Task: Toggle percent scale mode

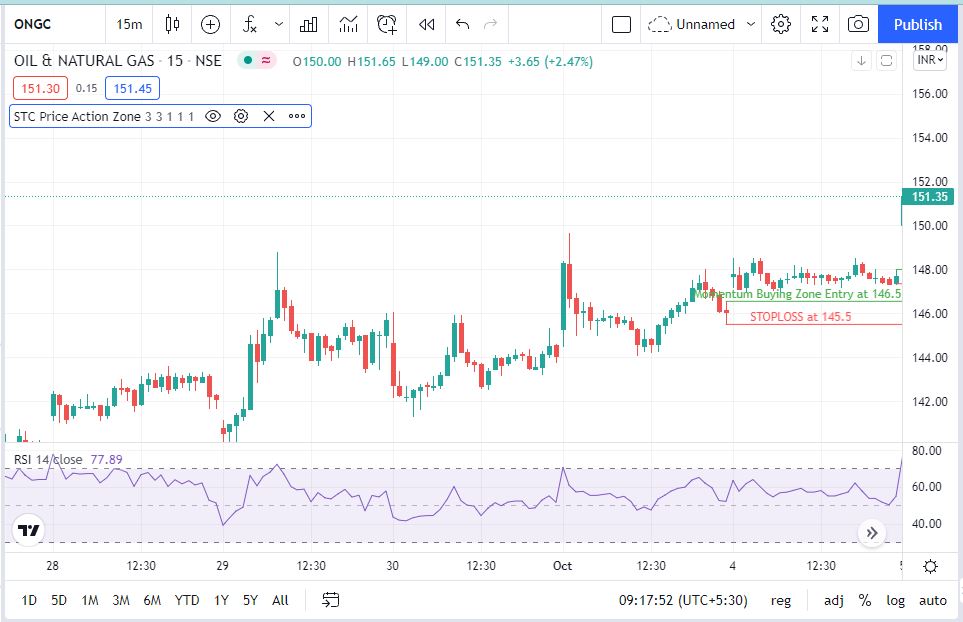Action: point(864,600)
